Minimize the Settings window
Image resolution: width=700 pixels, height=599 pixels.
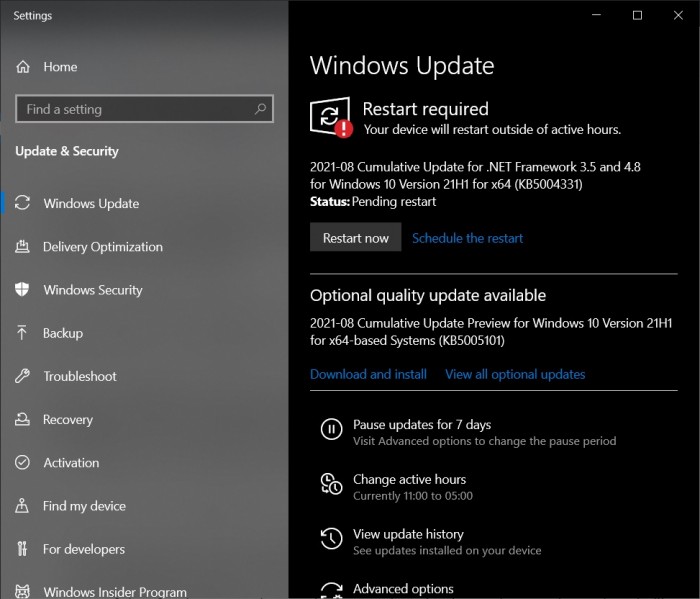click(596, 15)
